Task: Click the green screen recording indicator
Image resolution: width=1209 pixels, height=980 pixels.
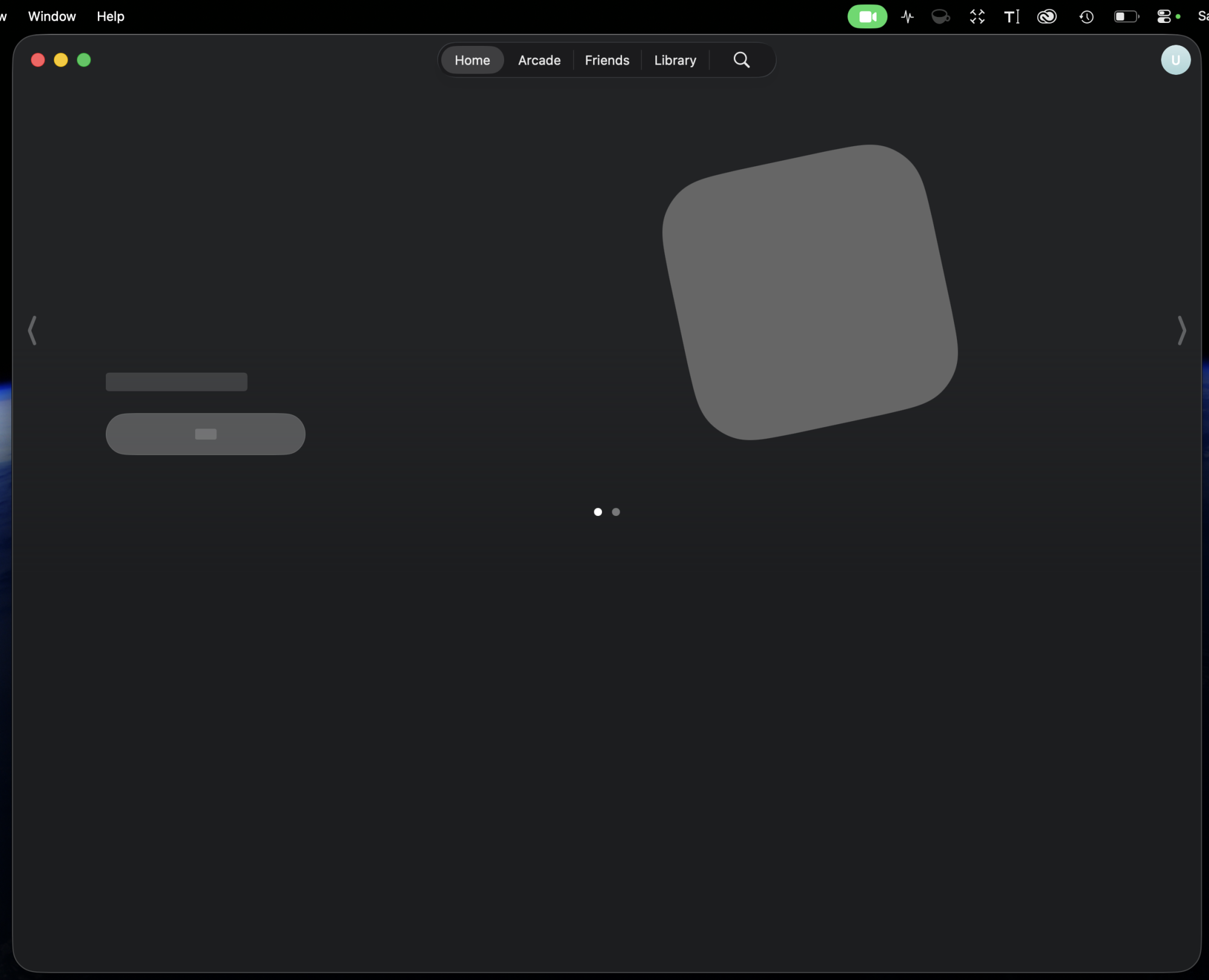Action: pyautogui.click(x=867, y=16)
